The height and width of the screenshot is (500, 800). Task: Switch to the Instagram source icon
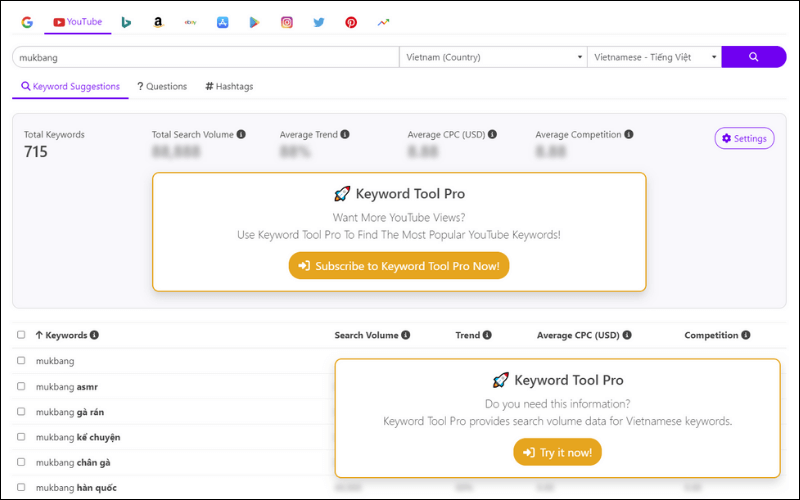tap(287, 22)
